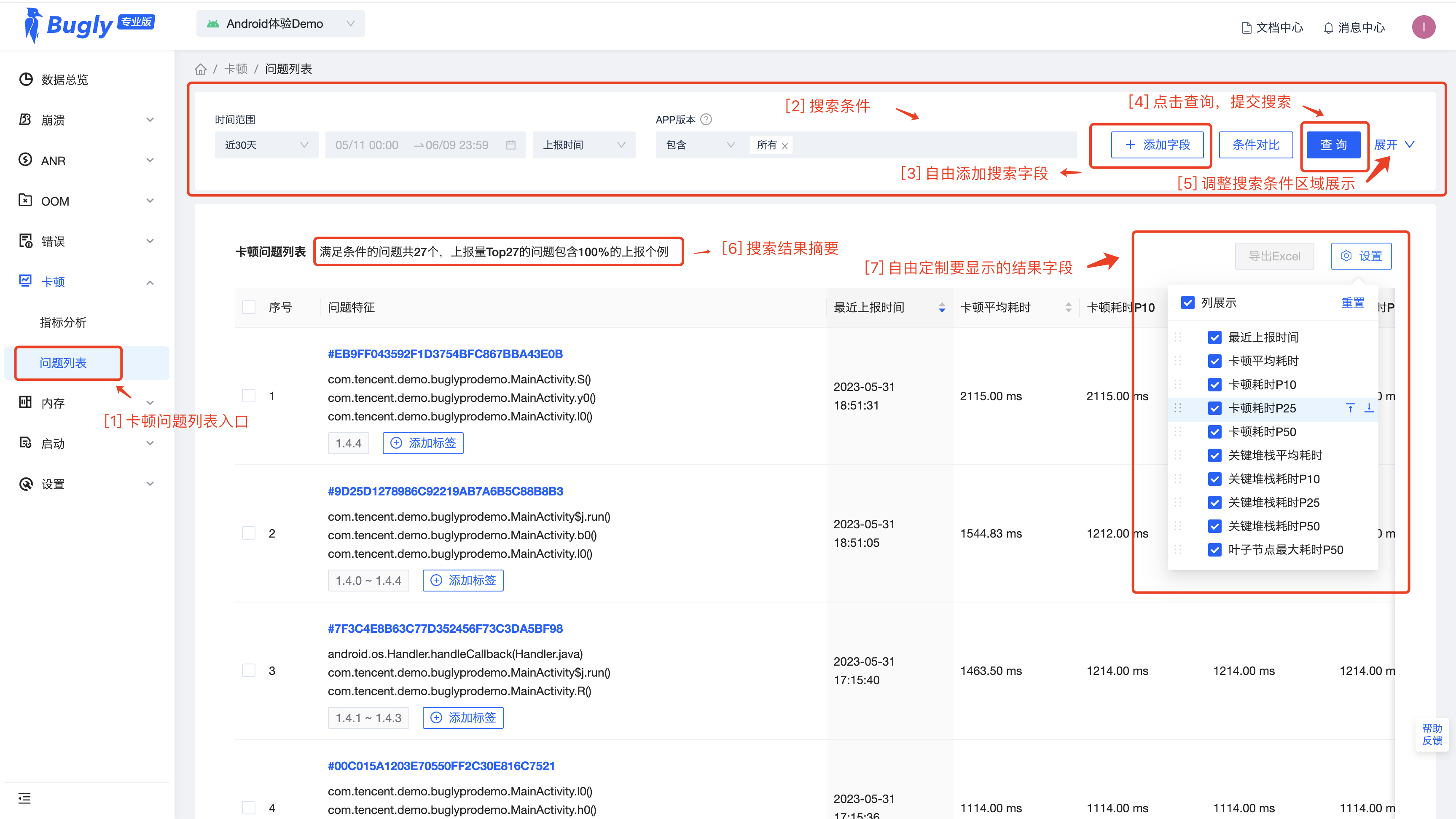Click the 内存 memory sidebar icon
The image size is (1456, 819).
click(25, 403)
